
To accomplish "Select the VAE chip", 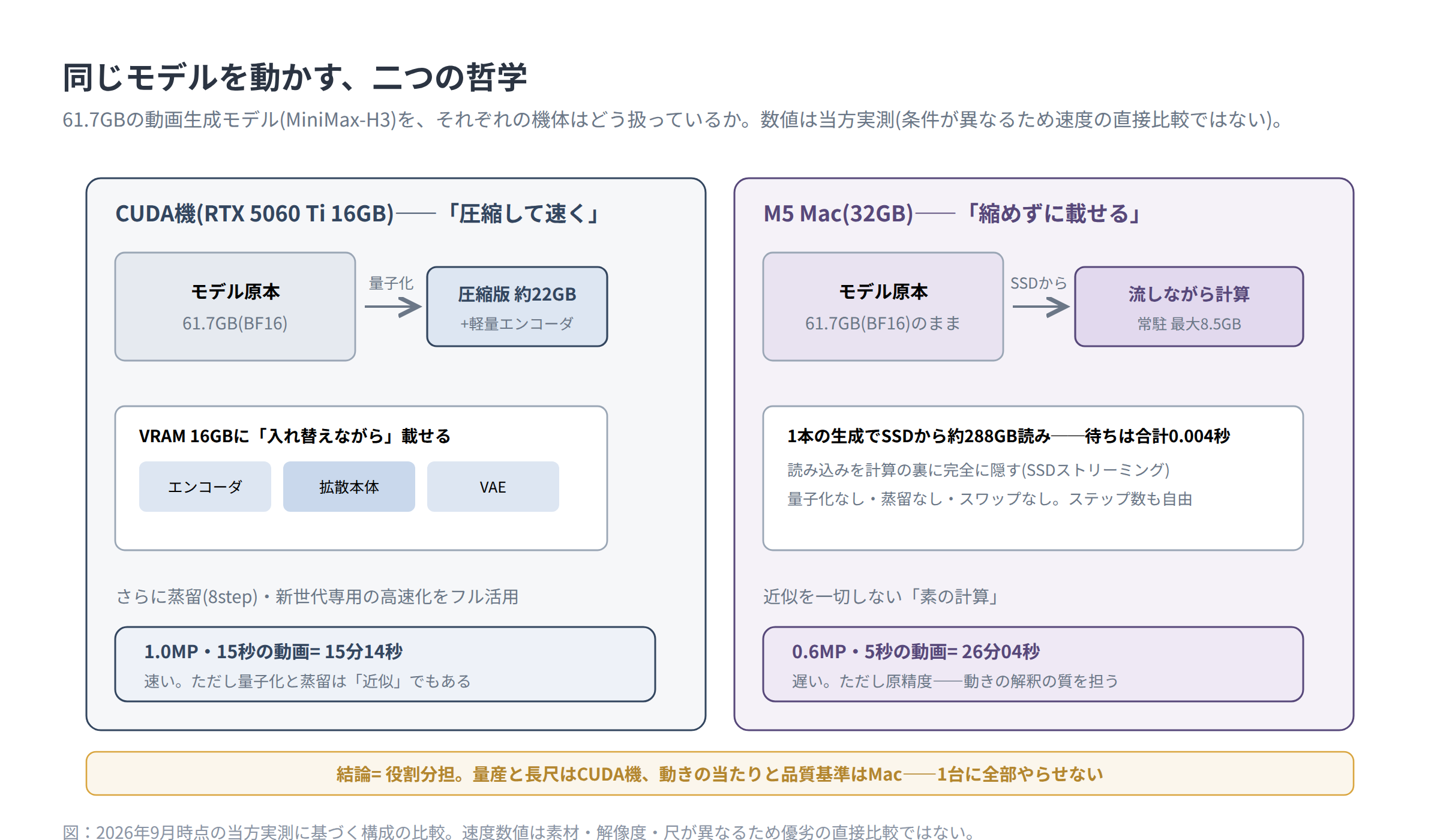I will click(493, 487).
